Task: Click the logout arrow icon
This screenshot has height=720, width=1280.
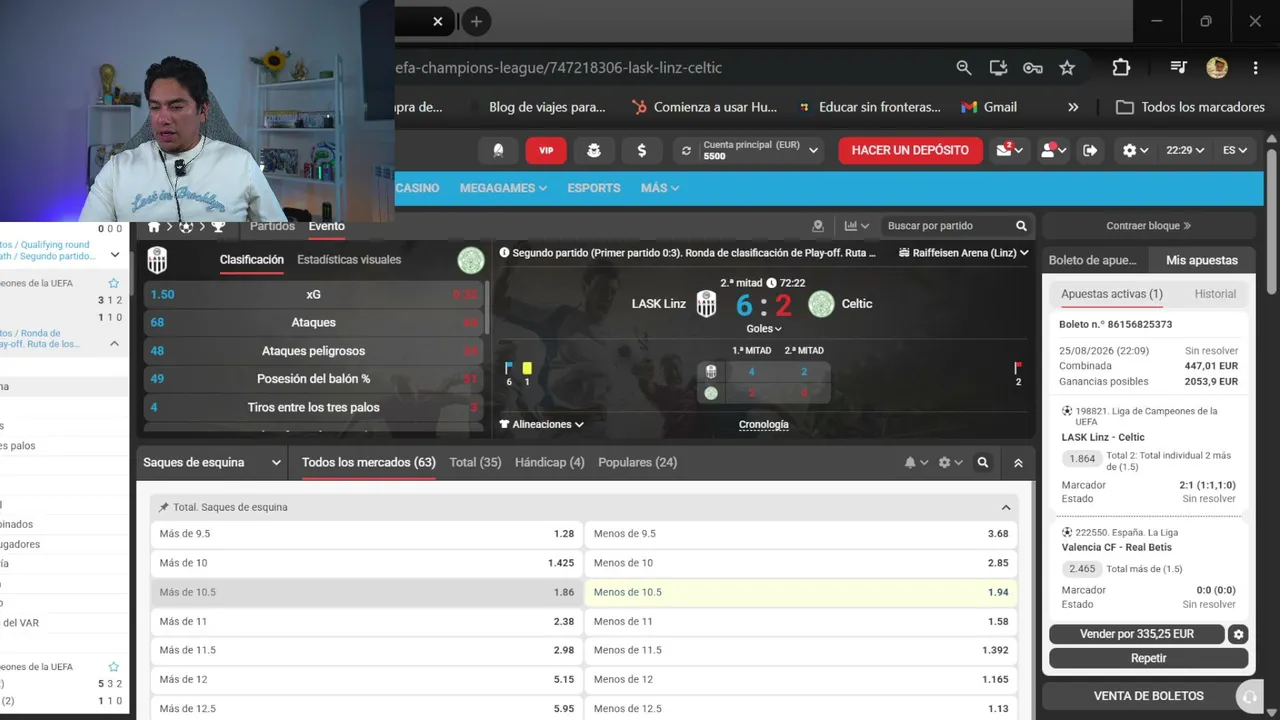Action: pos(1090,150)
